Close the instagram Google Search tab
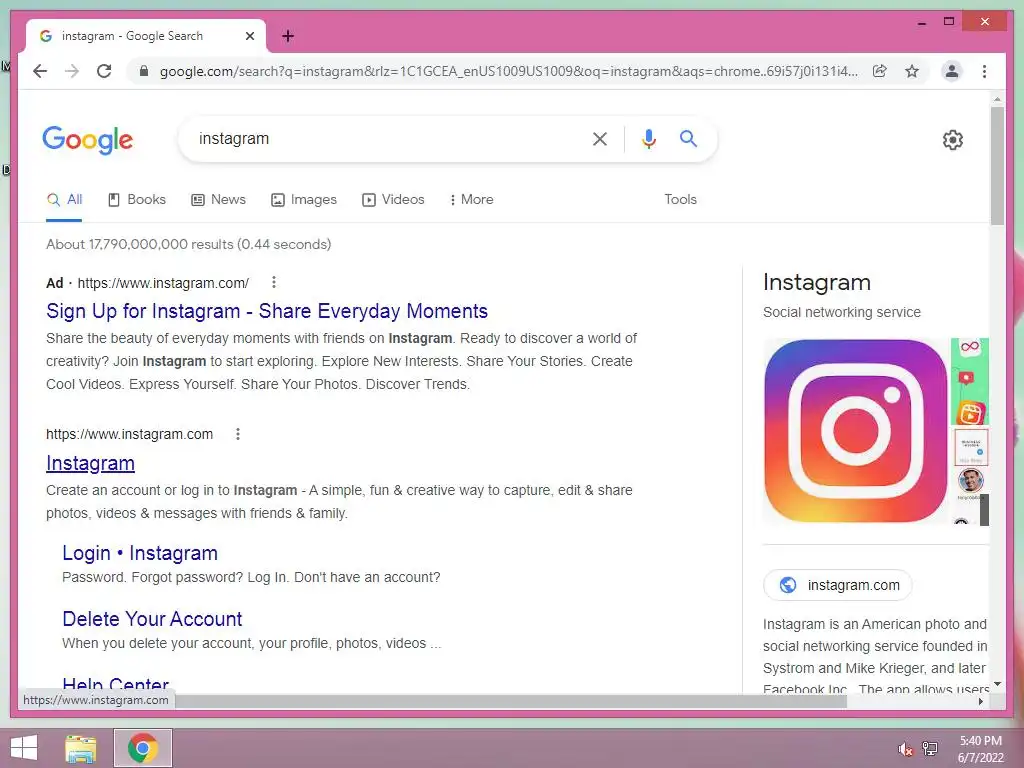1024x768 pixels. click(249, 36)
